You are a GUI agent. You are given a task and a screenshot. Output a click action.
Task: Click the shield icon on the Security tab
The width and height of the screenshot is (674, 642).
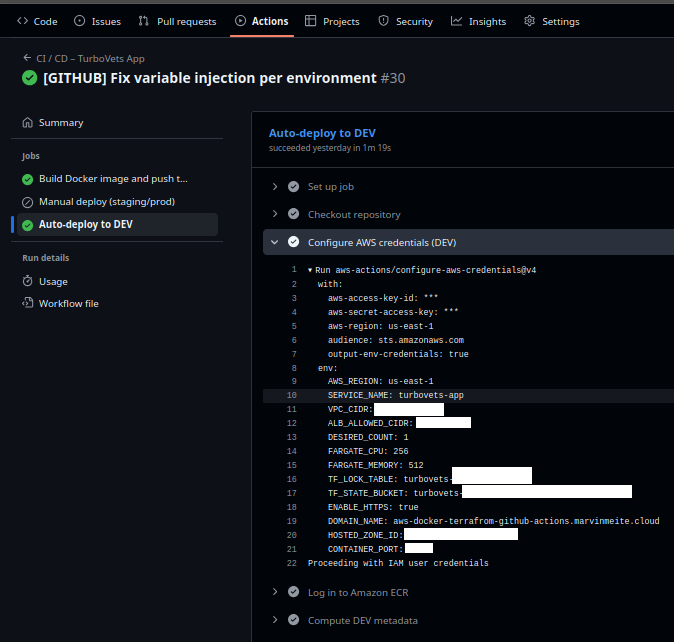(x=384, y=21)
